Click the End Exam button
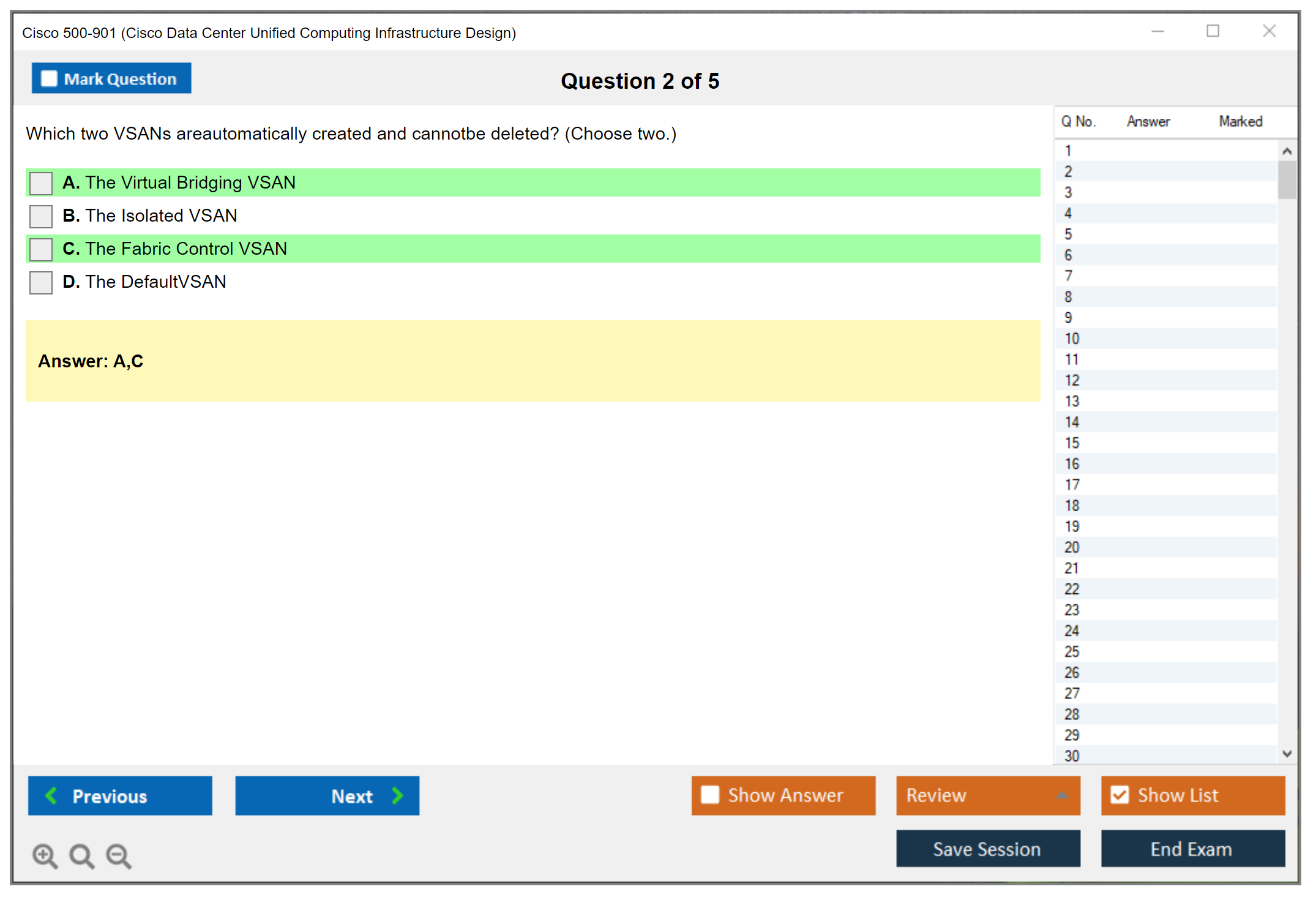The height and width of the screenshot is (900, 1316). (x=1192, y=849)
